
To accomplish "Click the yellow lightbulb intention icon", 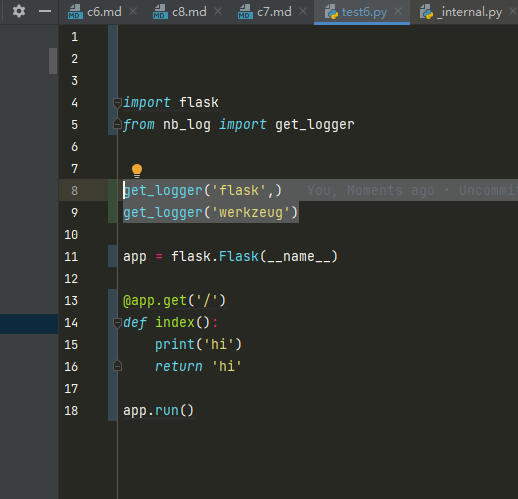I will pyautogui.click(x=137, y=171).
